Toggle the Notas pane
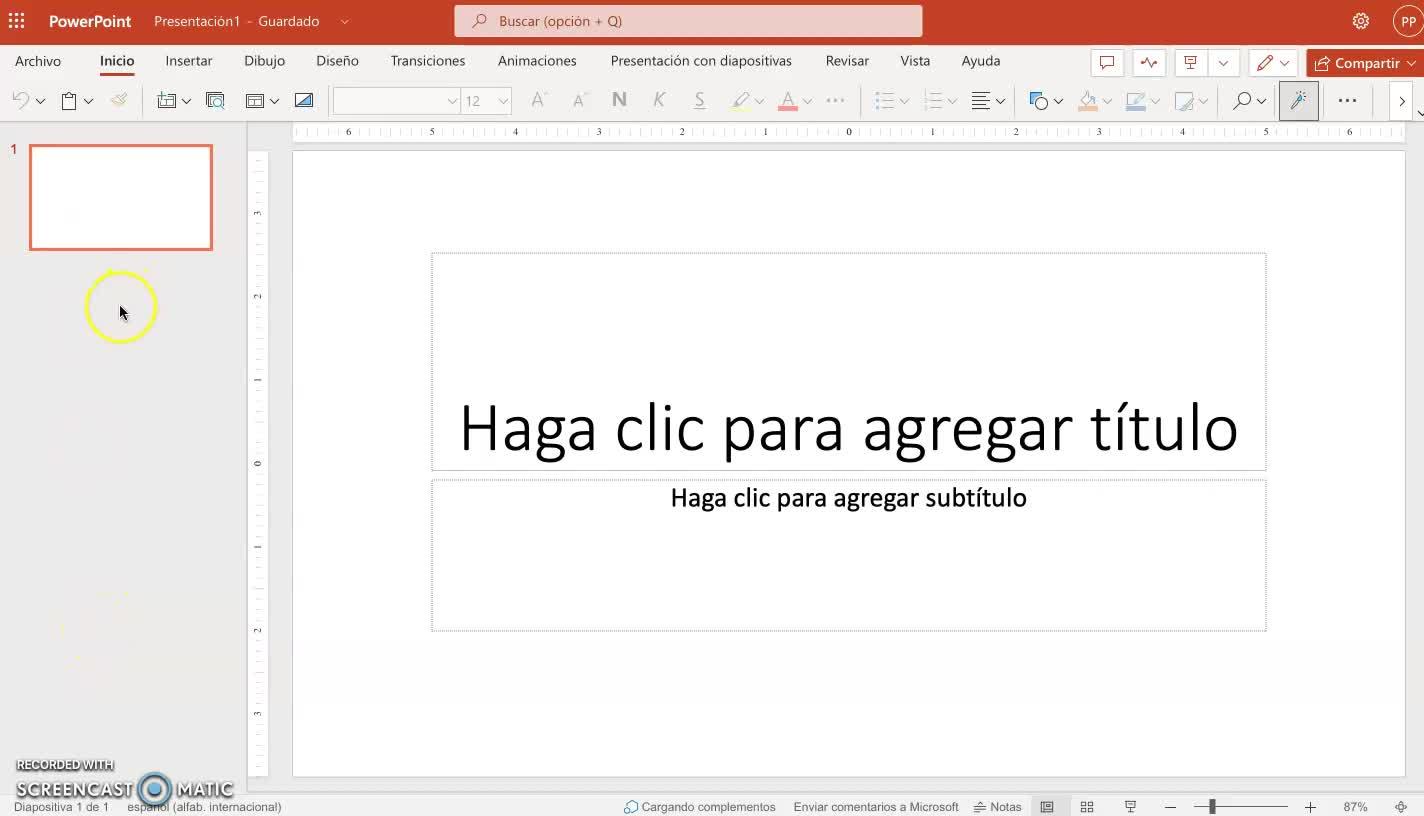The width and height of the screenshot is (1424, 816). [998, 807]
